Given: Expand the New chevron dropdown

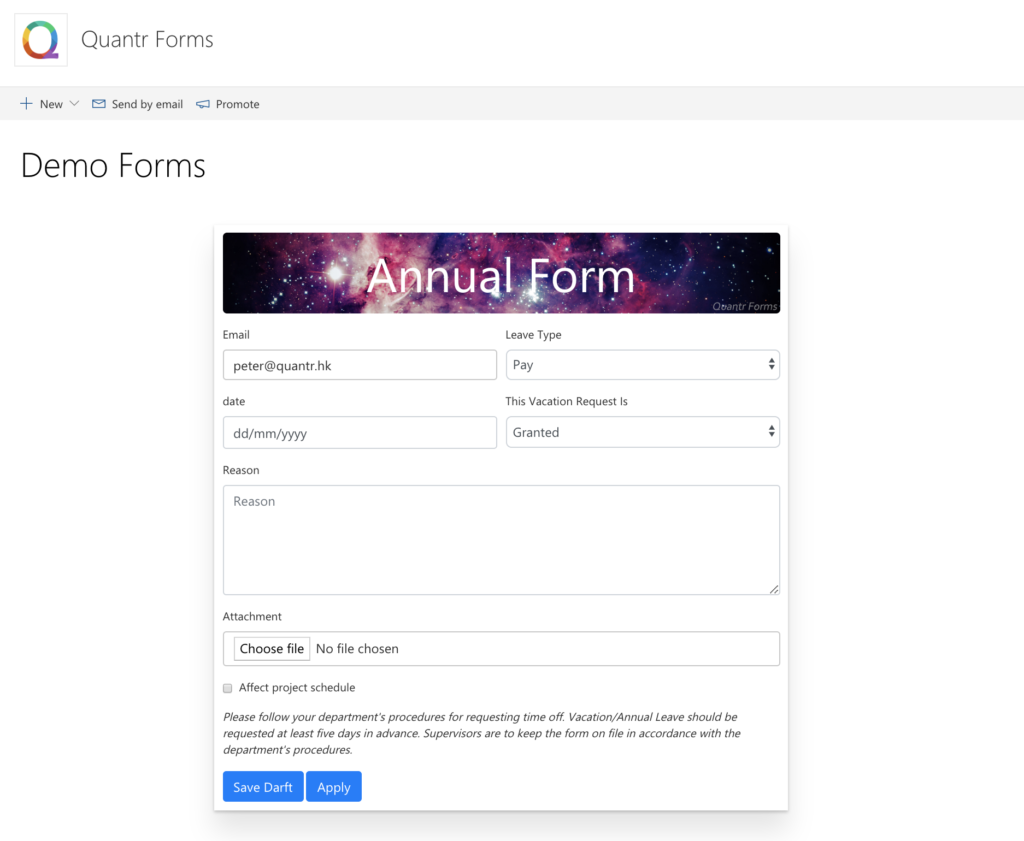Looking at the screenshot, I should 74,104.
